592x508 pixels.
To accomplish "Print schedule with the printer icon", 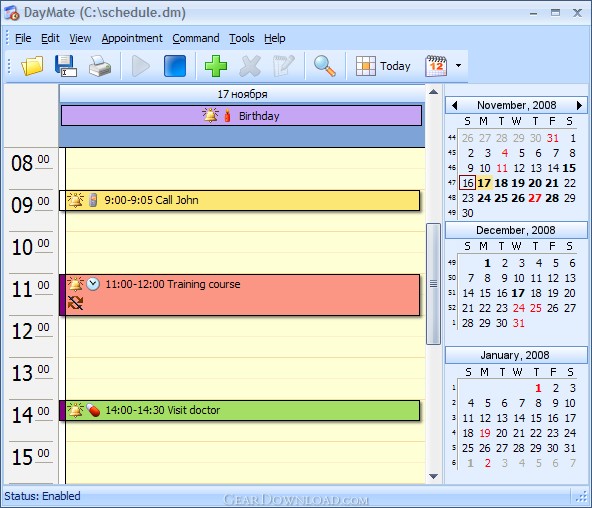I will (100, 66).
